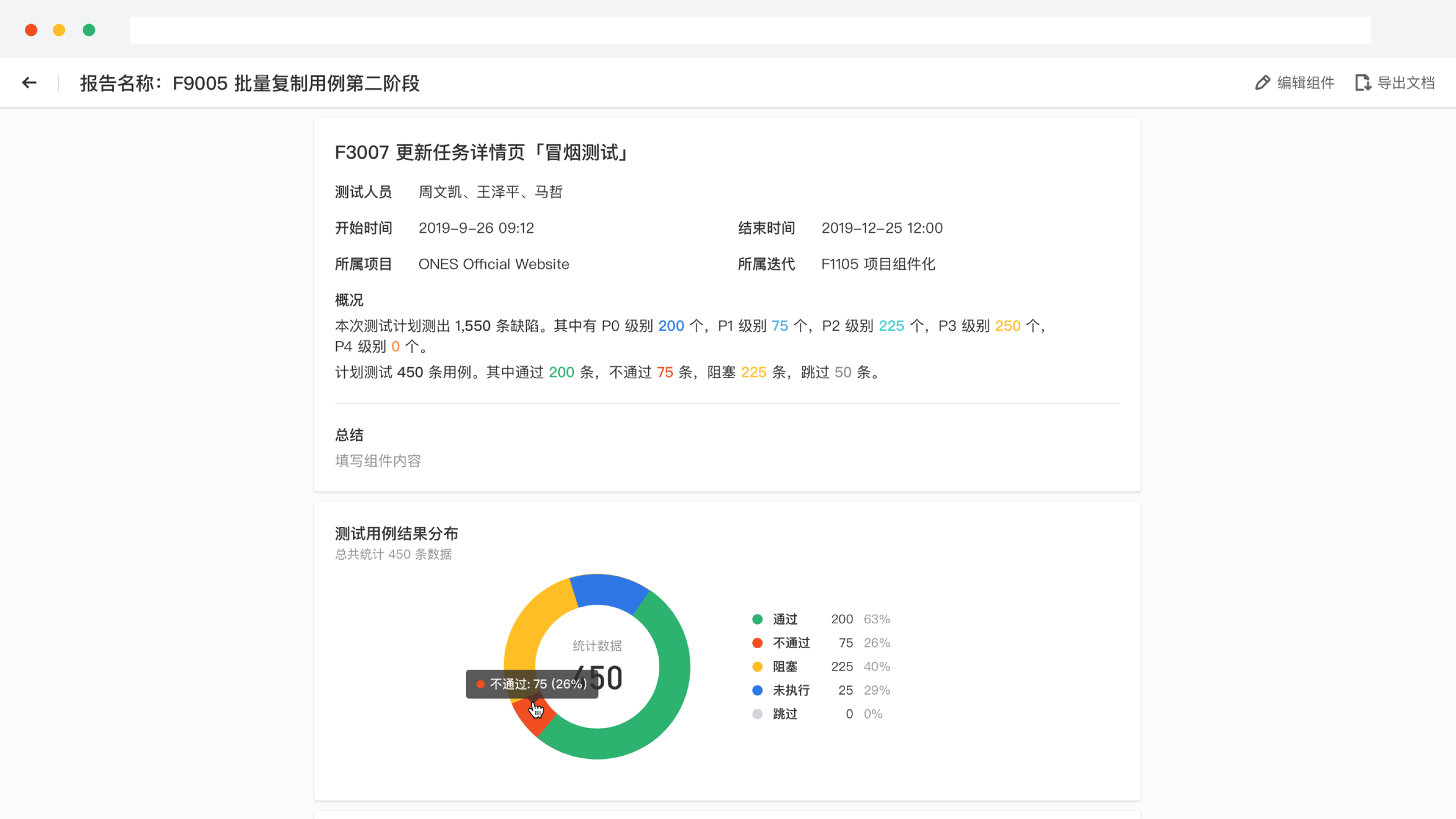
Task: Click the red 不通过 count 75 in overview
Action: (665, 373)
